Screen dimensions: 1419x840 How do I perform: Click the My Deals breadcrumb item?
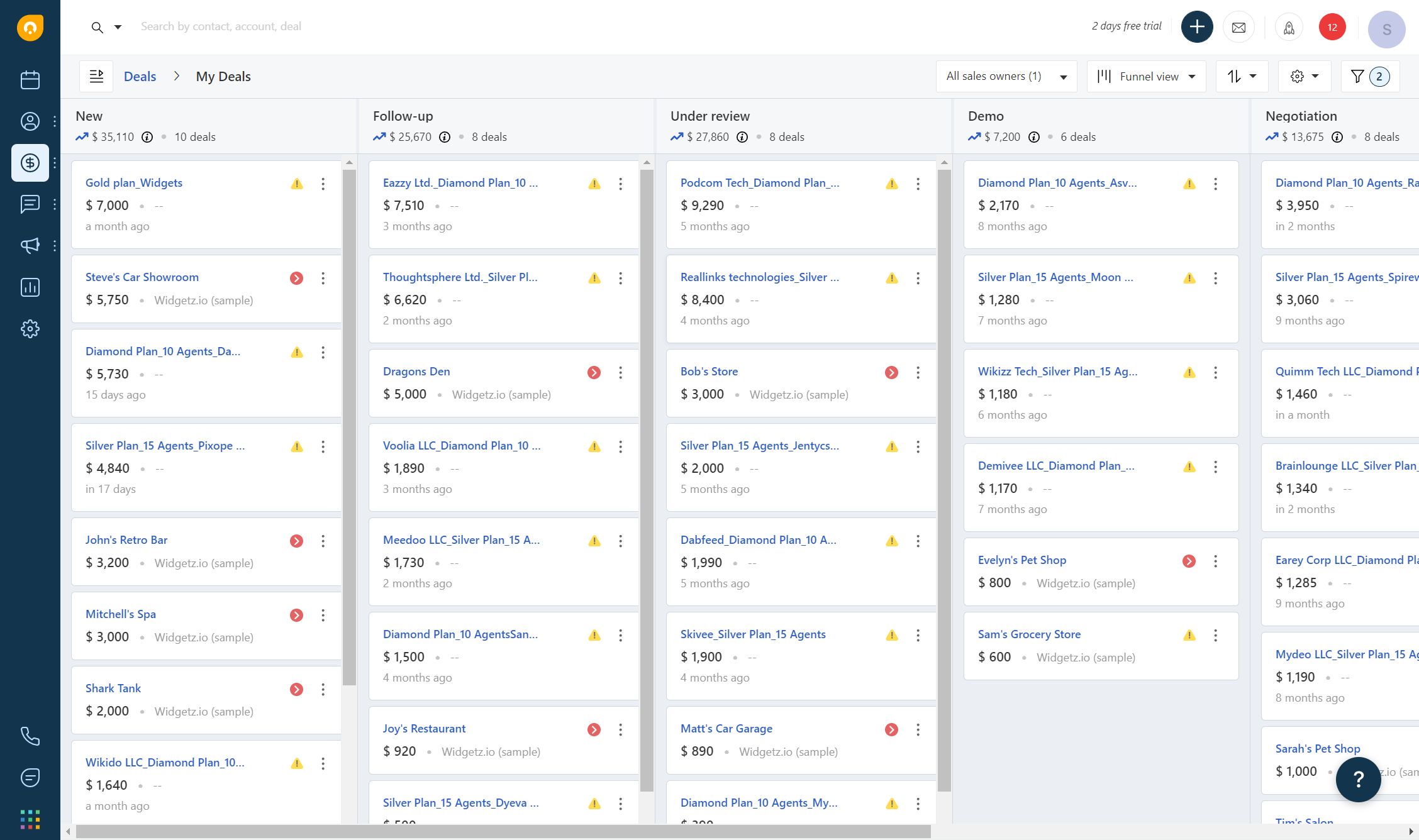tap(223, 76)
